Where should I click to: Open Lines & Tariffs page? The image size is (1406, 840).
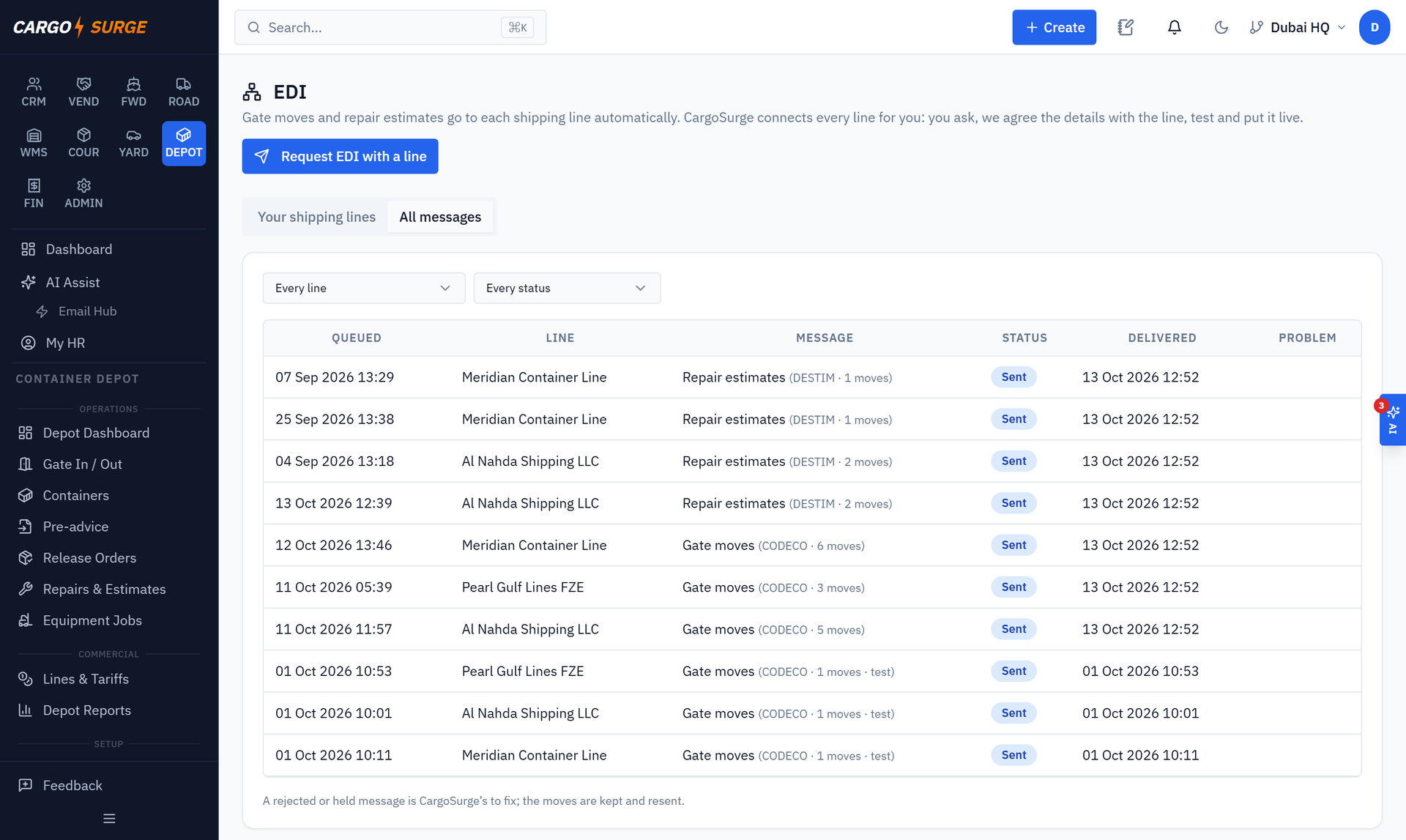(x=109, y=679)
